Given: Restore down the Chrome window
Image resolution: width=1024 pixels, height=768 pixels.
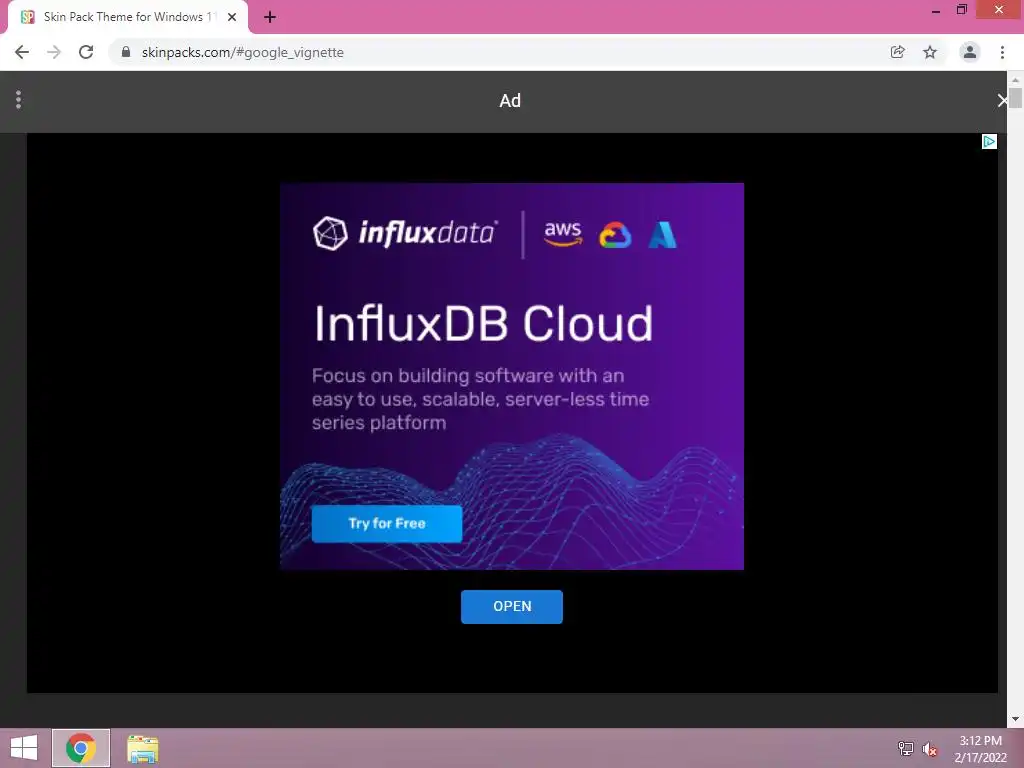Looking at the screenshot, I should [962, 9].
